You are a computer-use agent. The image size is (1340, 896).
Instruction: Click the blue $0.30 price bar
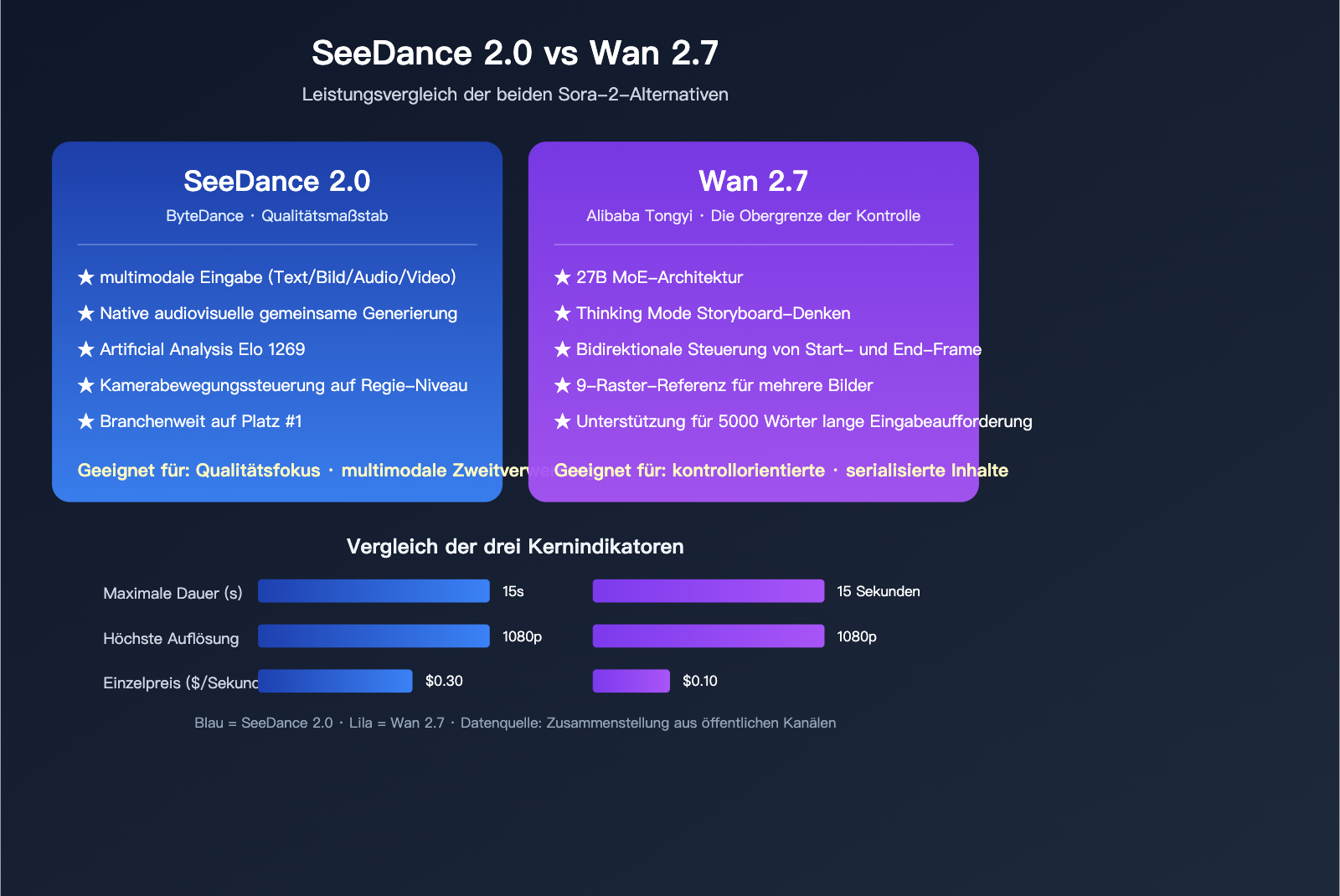(x=335, y=681)
